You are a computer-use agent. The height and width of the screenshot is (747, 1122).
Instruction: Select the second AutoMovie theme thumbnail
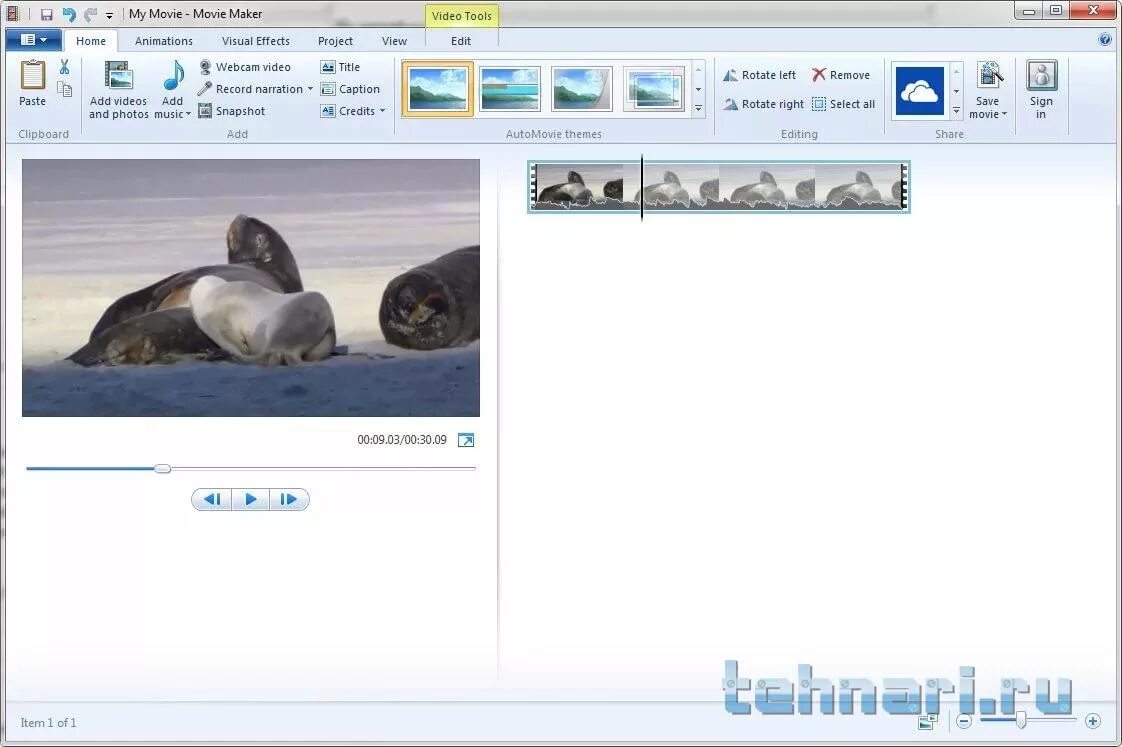[510, 88]
